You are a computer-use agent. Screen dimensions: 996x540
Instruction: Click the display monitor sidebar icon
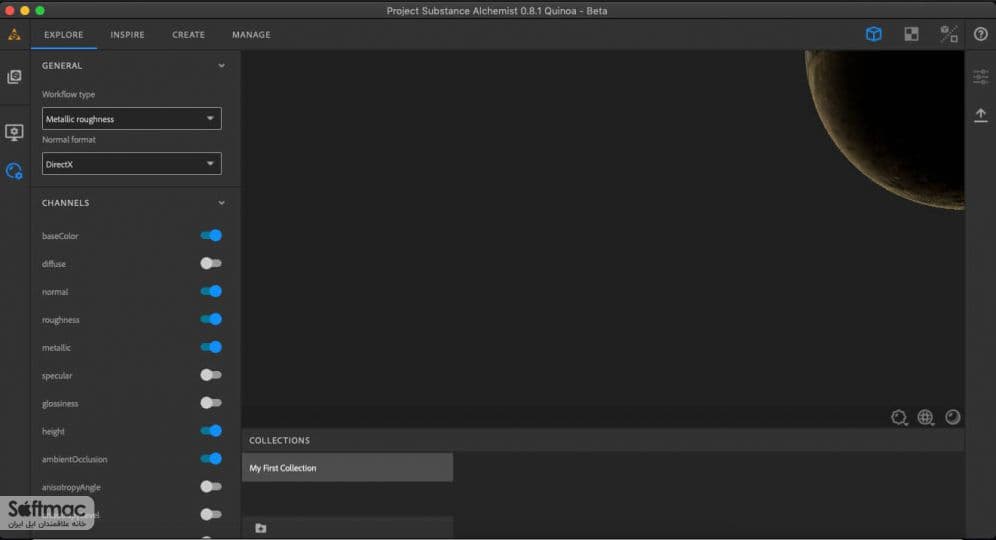[x=14, y=132]
